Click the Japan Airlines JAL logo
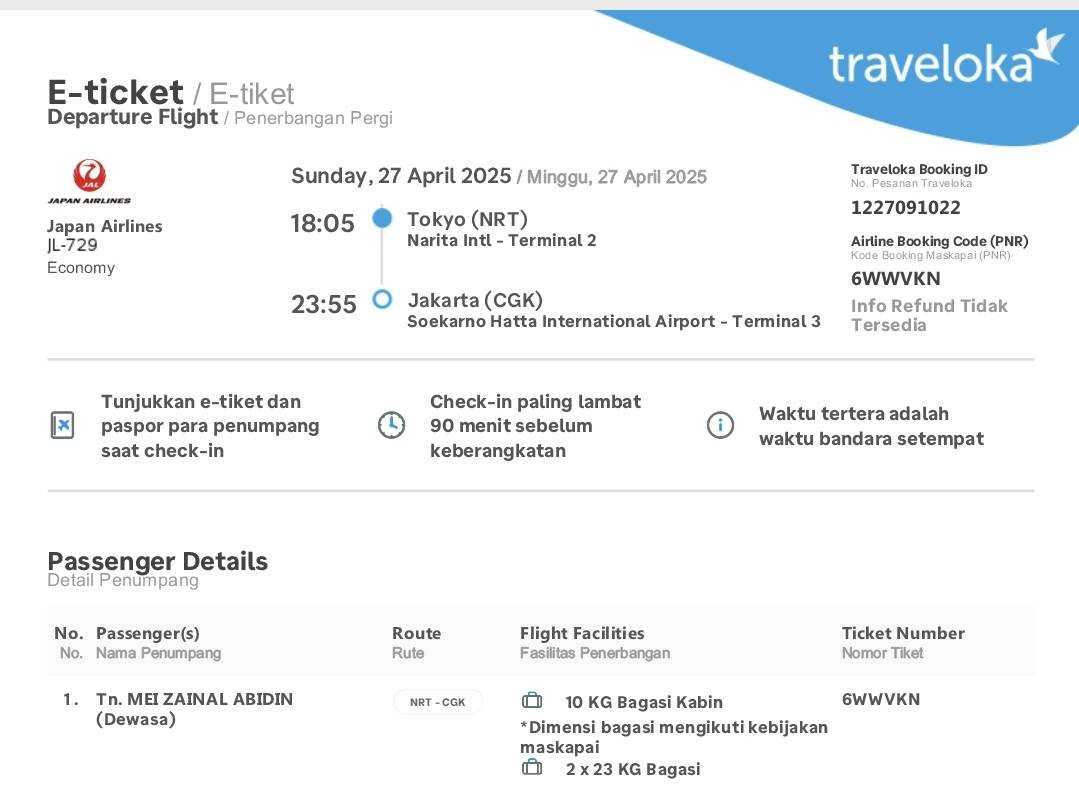This screenshot has width=1079, height=802. (89, 180)
